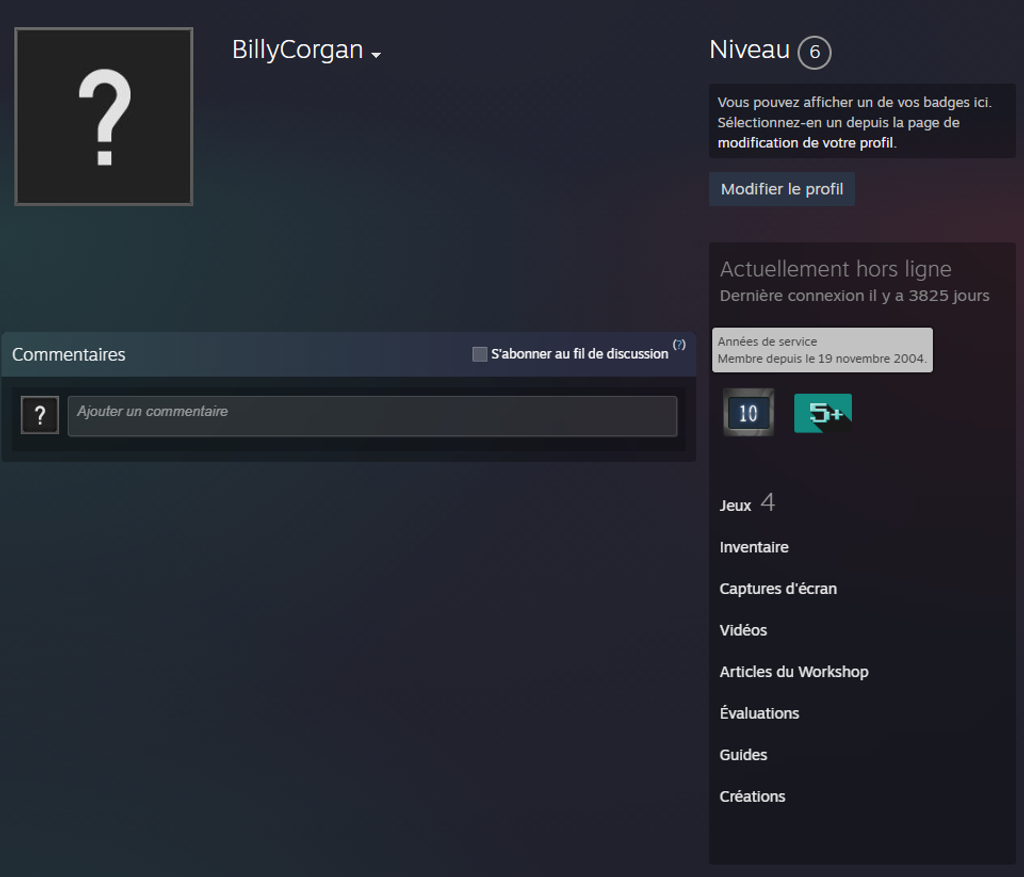Screen dimensions: 1024x877
Task: Click the (?) help icon beside subscription
Action: click(x=679, y=345)
